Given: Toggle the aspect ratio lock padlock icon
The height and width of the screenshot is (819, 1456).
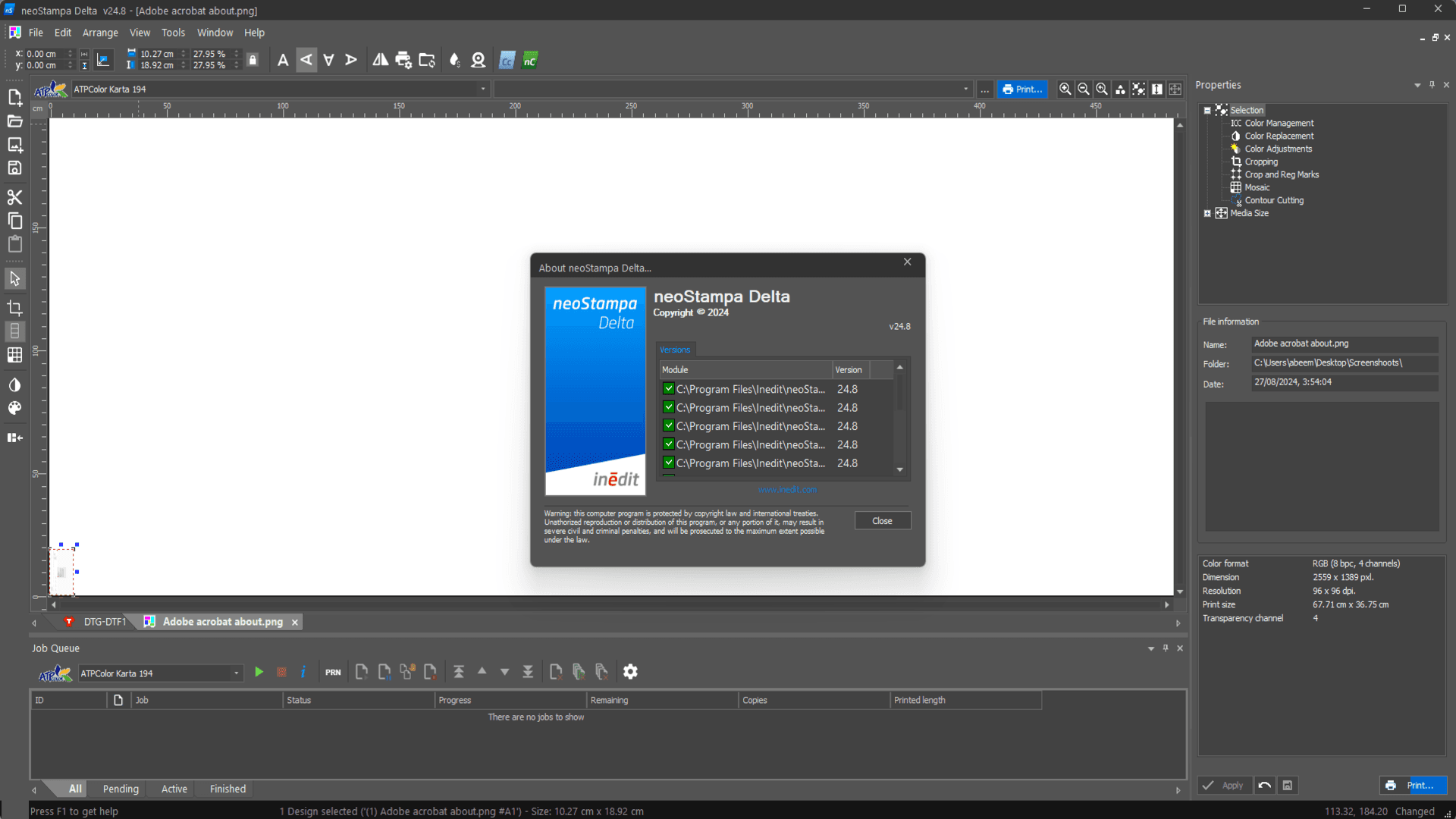Looking at the screenshot, I should click(x=253, y=59).
